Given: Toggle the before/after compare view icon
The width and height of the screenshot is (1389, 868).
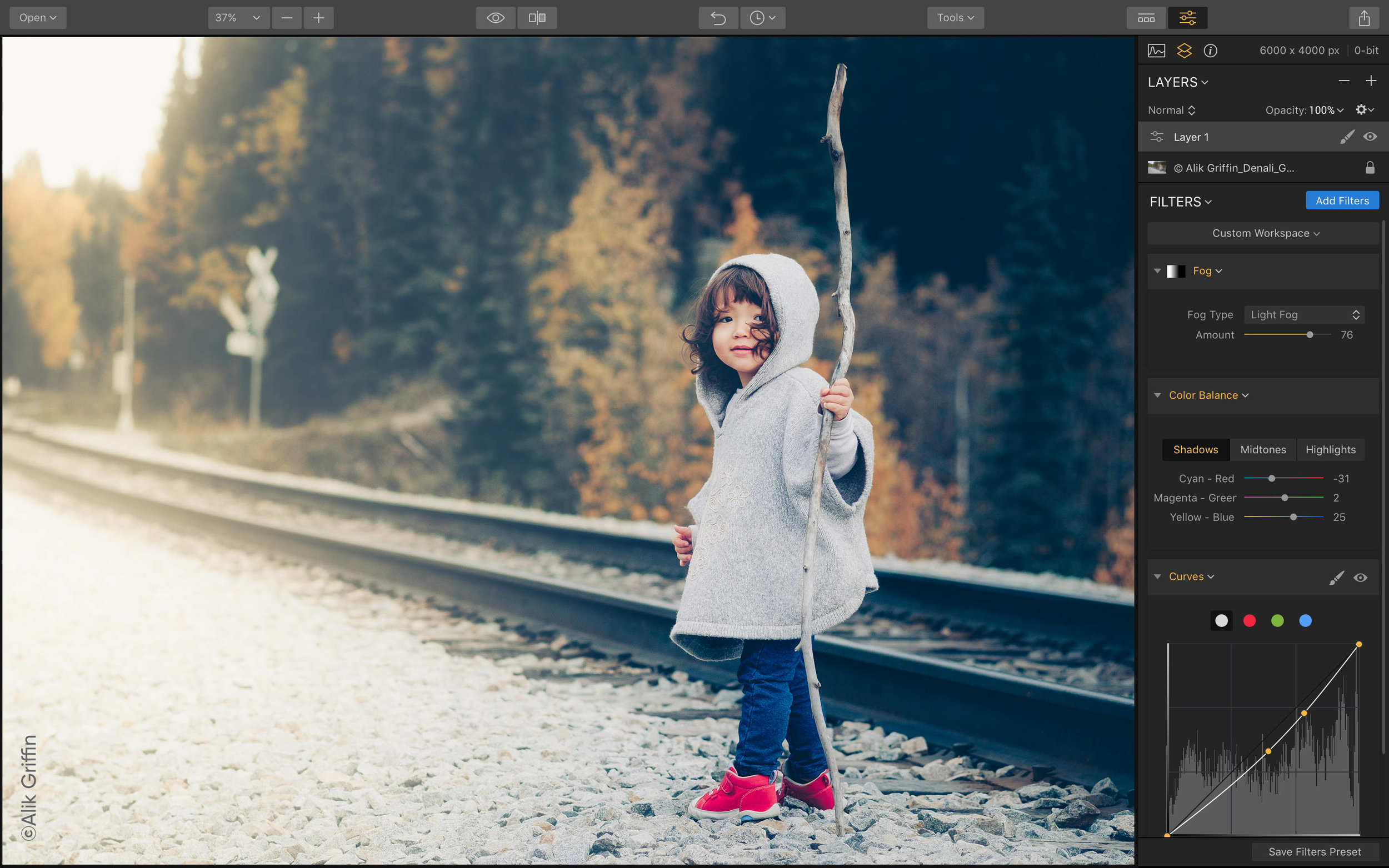Looking at the screenshot, I should (x=537, y=18).
